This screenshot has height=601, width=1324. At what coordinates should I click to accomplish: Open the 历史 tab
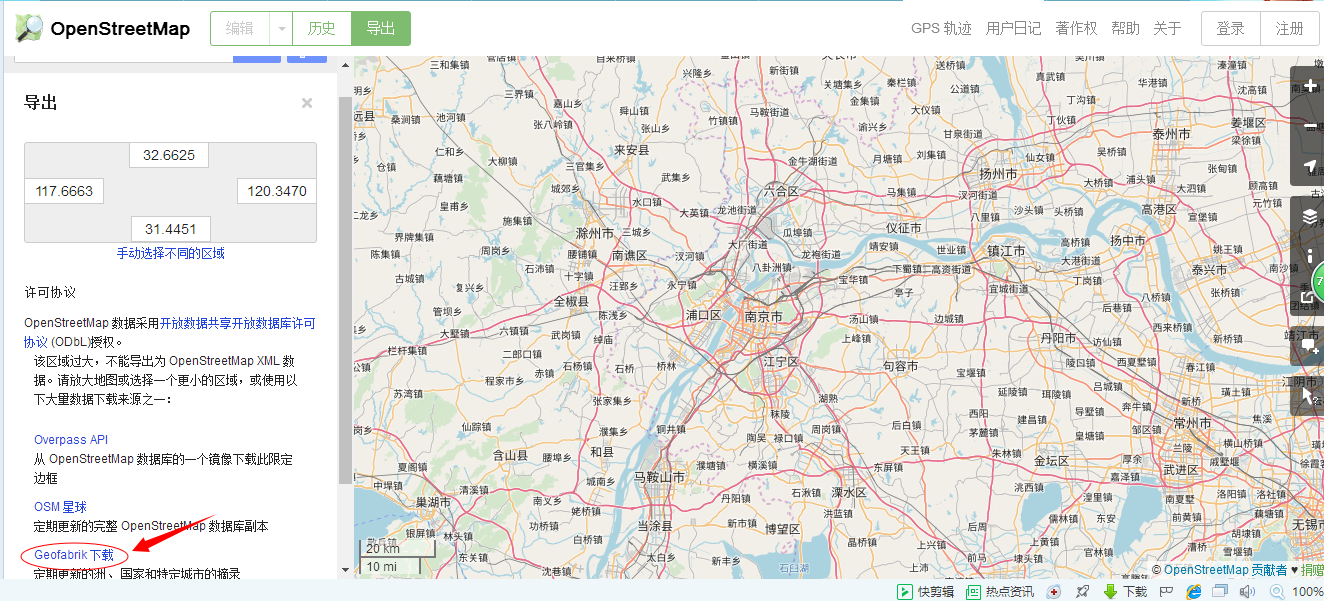coord(321,29)
